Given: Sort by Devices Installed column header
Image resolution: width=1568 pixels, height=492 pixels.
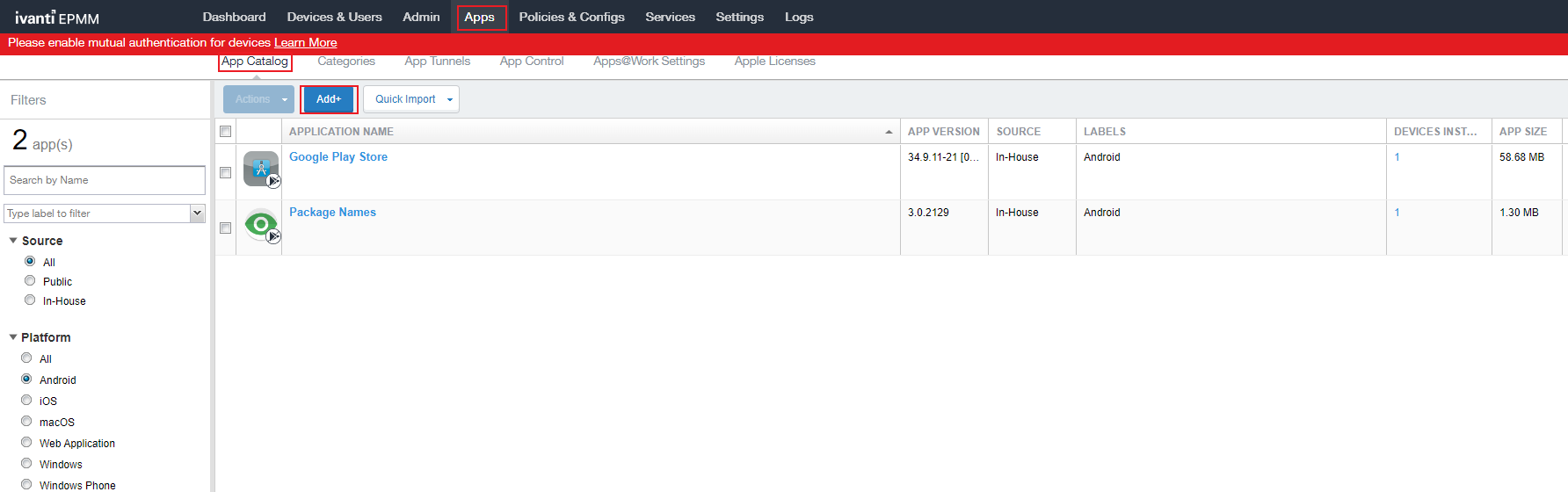Looking at the screenshot, I should (1439, 131).
